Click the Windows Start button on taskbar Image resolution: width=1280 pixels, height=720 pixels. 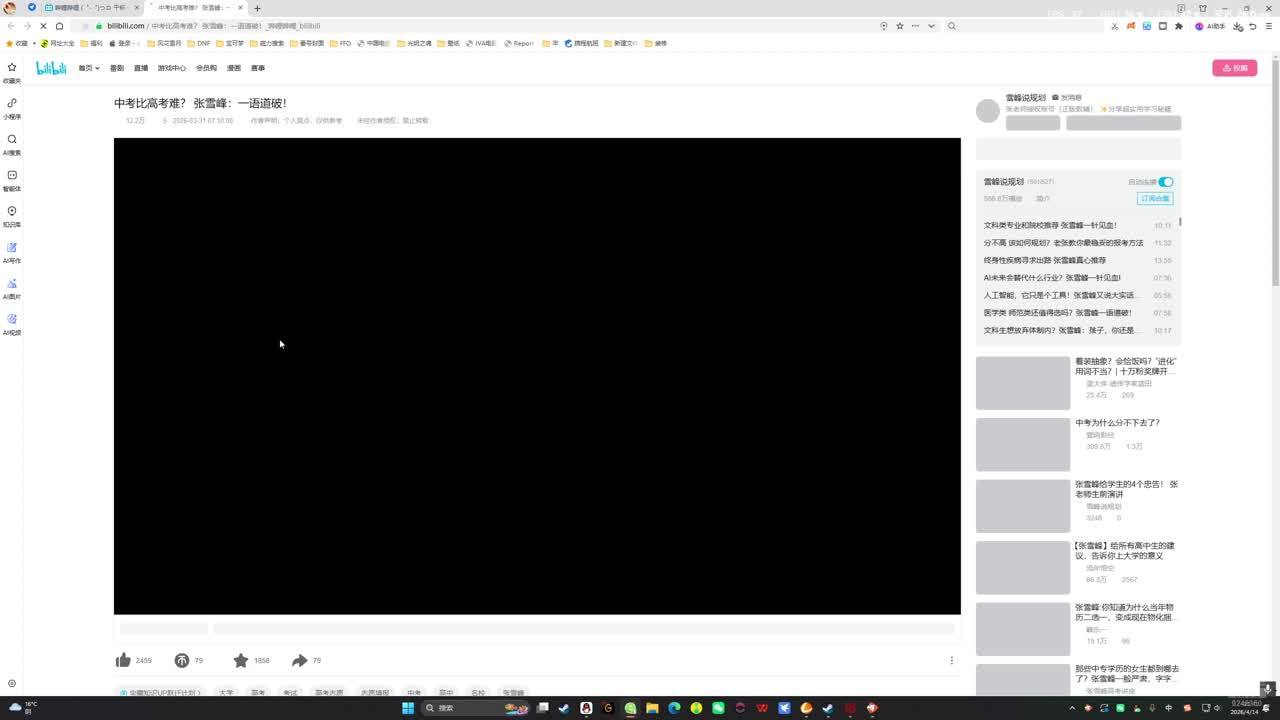point(408,708)
